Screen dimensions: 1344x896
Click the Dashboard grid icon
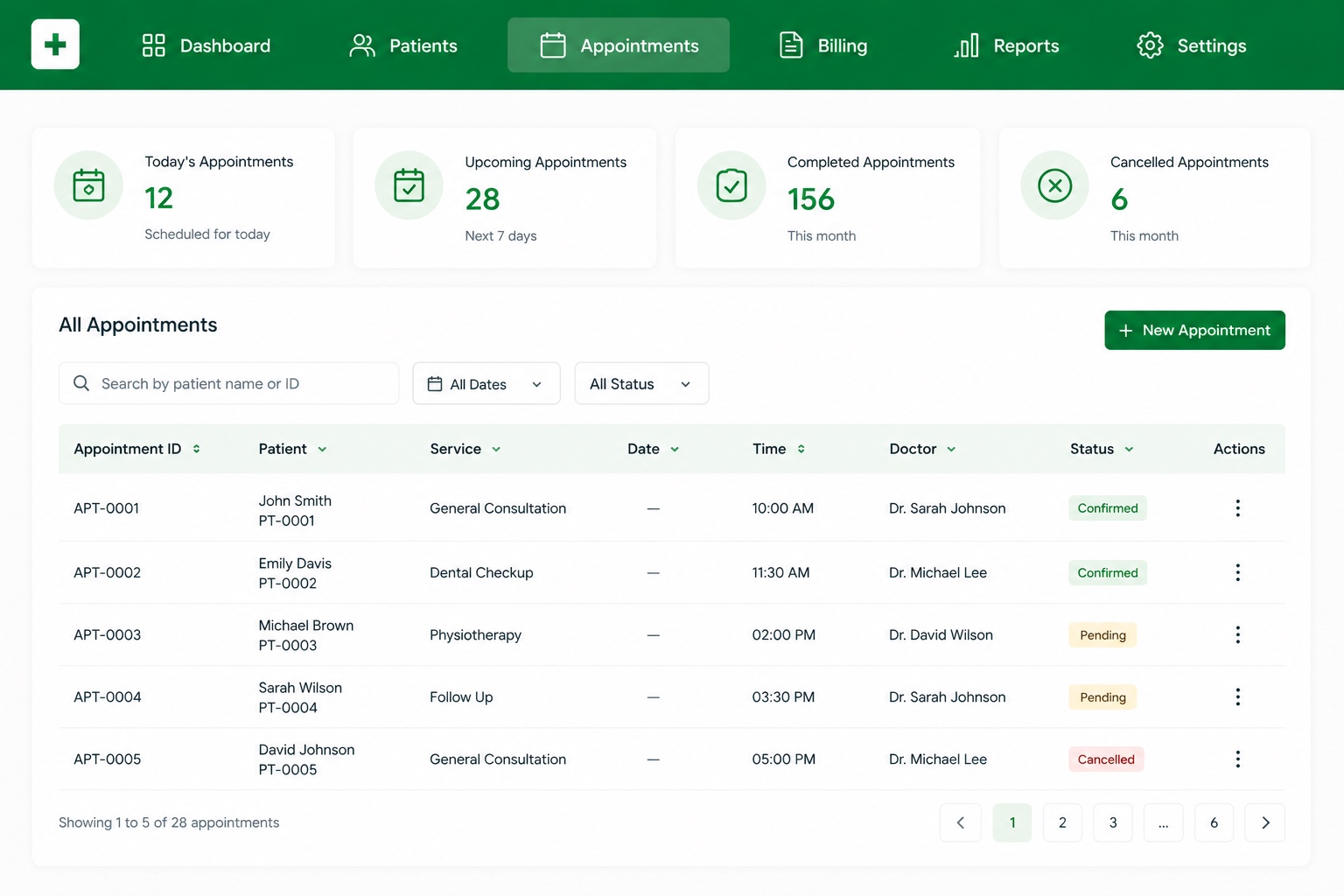point(154,45)
